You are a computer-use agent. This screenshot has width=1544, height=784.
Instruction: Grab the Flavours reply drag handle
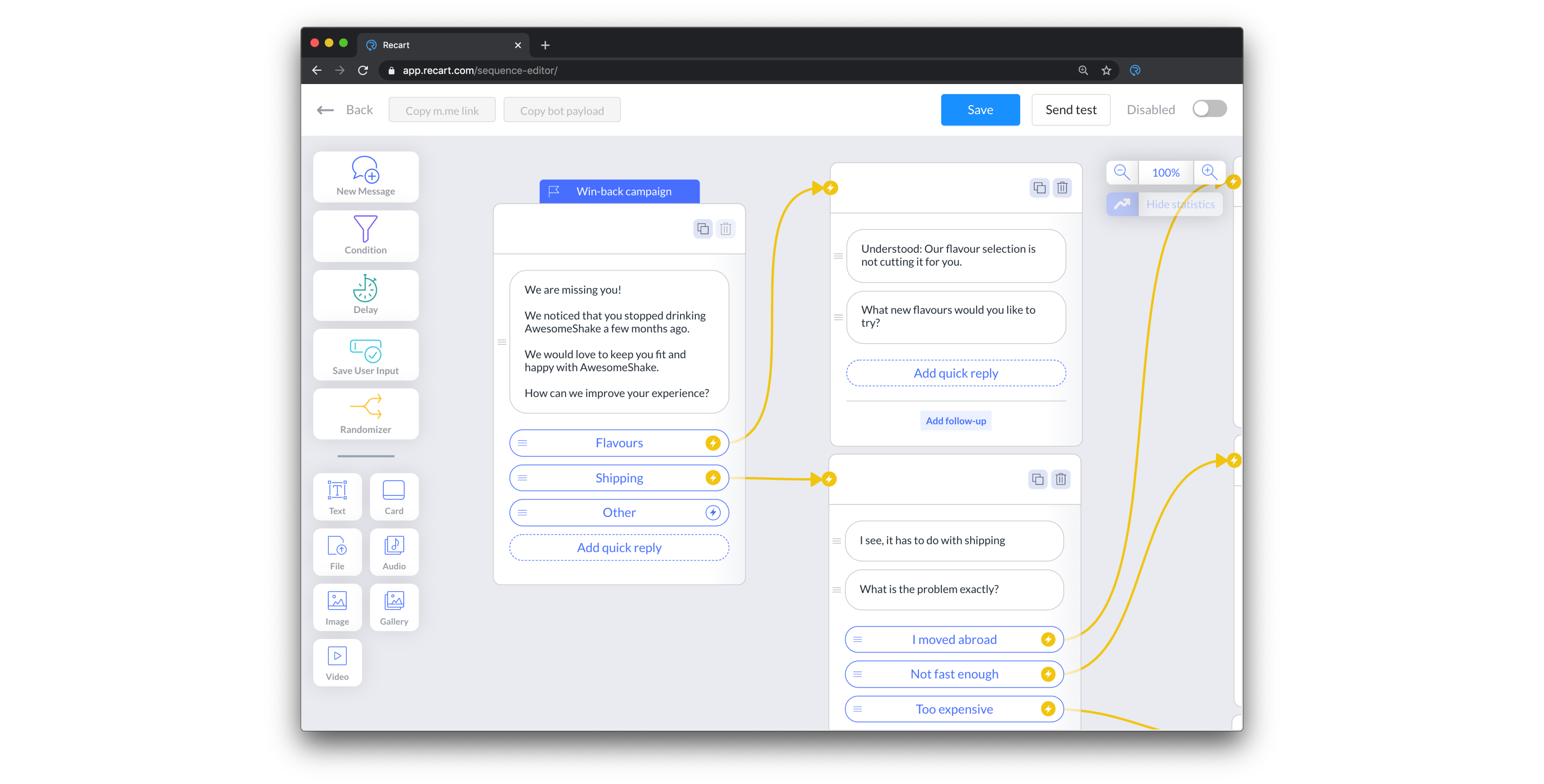tap(523, 443)
